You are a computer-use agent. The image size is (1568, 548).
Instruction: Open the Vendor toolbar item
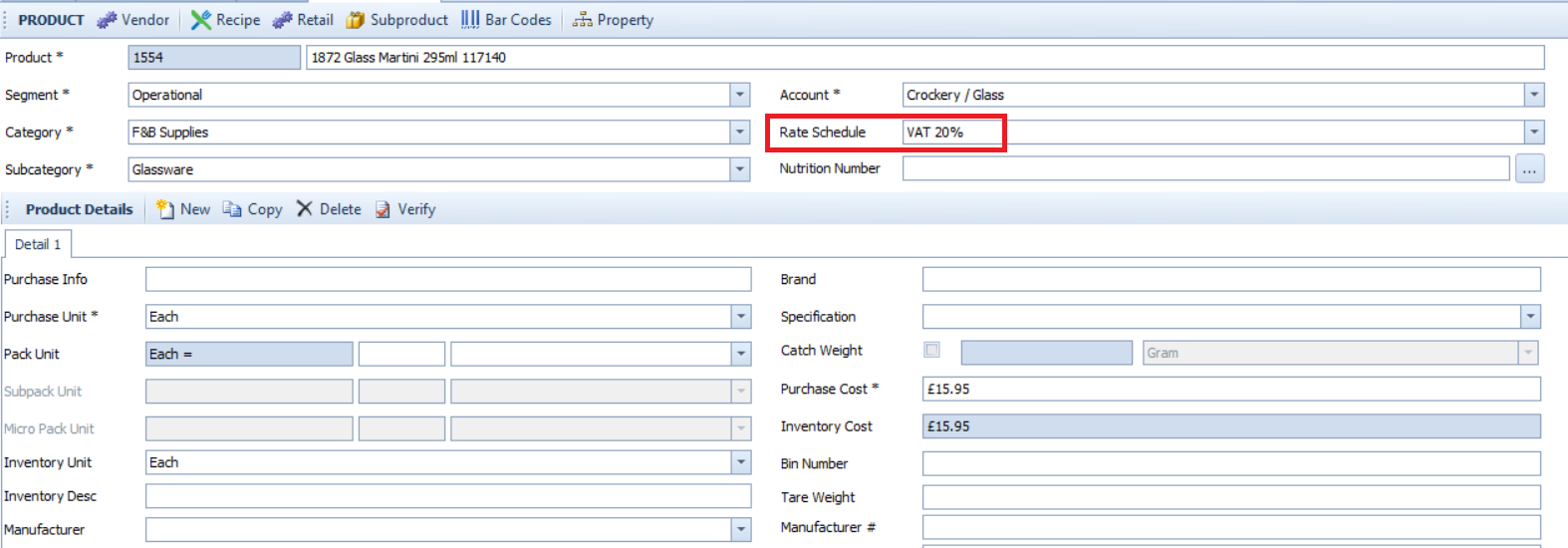tap(132, 20)
